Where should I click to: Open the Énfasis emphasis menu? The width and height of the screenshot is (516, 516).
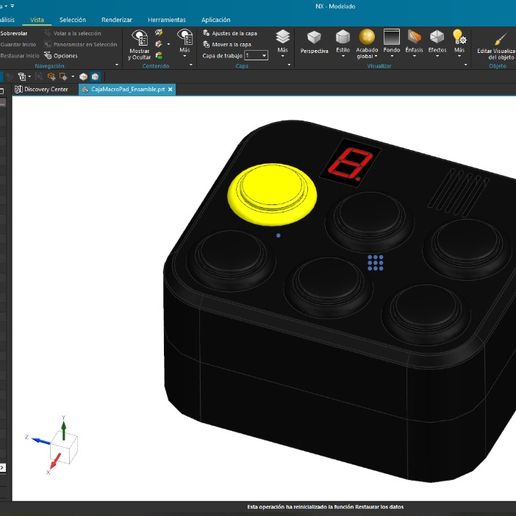click(414, 43)
